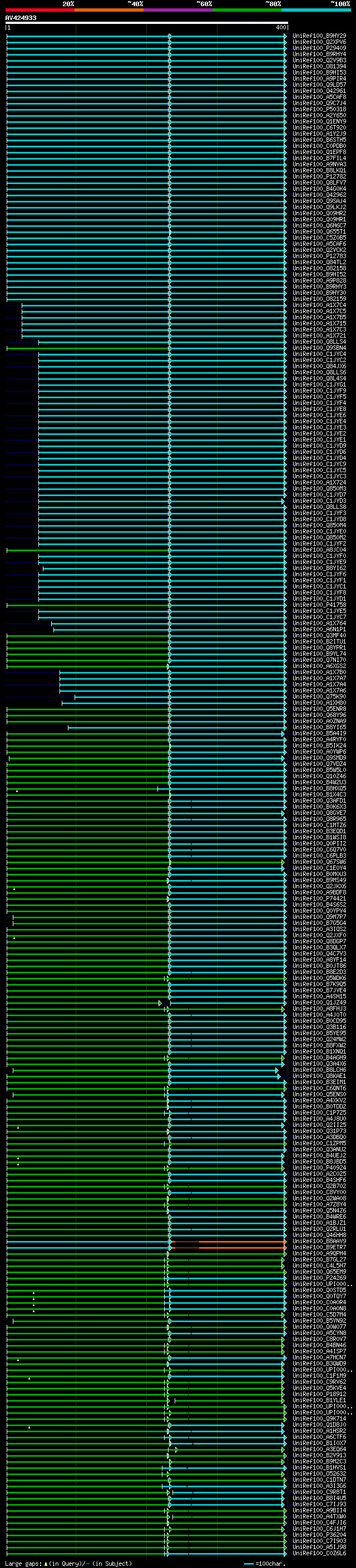Select hit label UniRef100_Q9LKJ2
Screen dimensions: 356x1568
coord(319,207)
